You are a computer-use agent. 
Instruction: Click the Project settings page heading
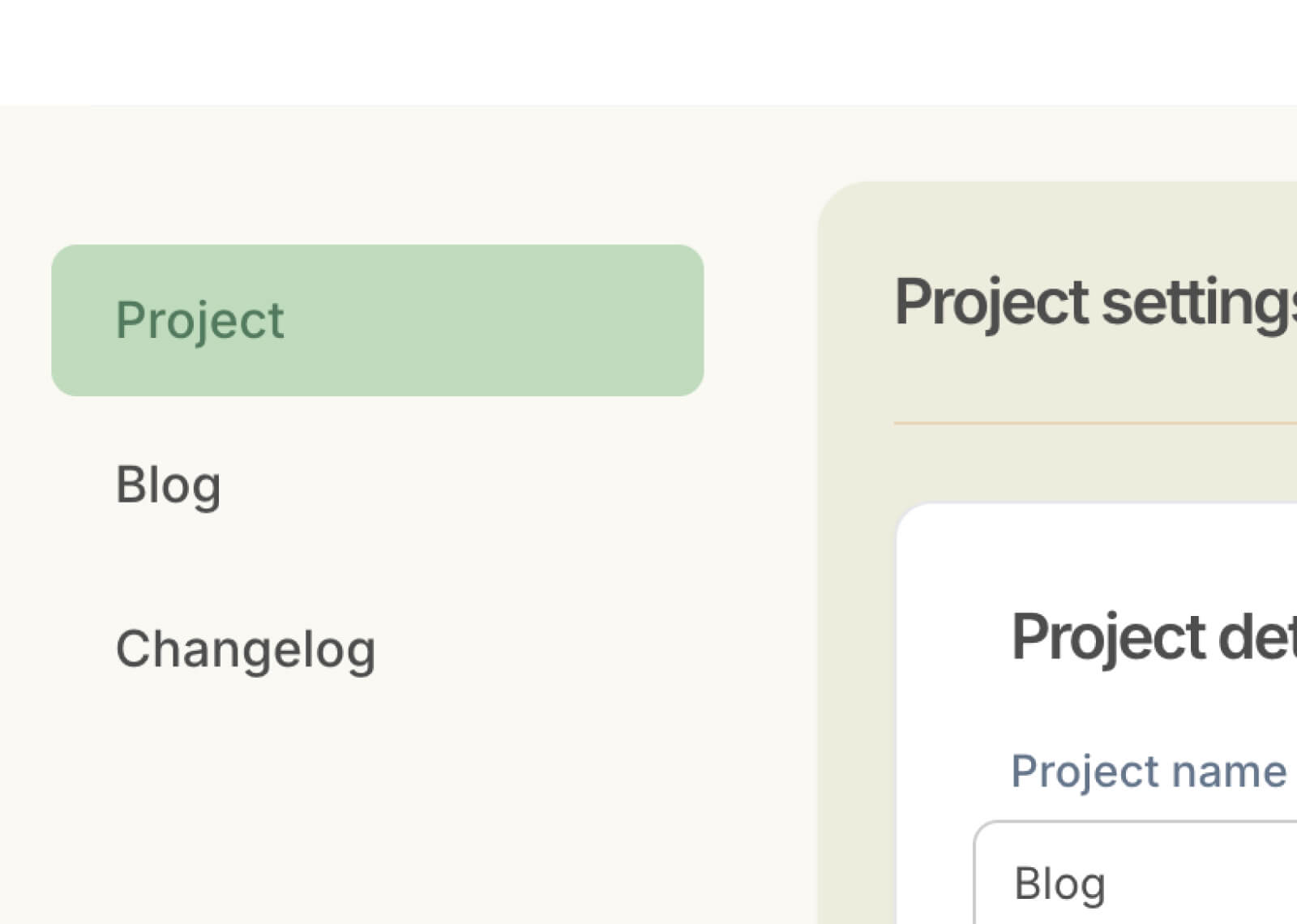pos(1094,302)
